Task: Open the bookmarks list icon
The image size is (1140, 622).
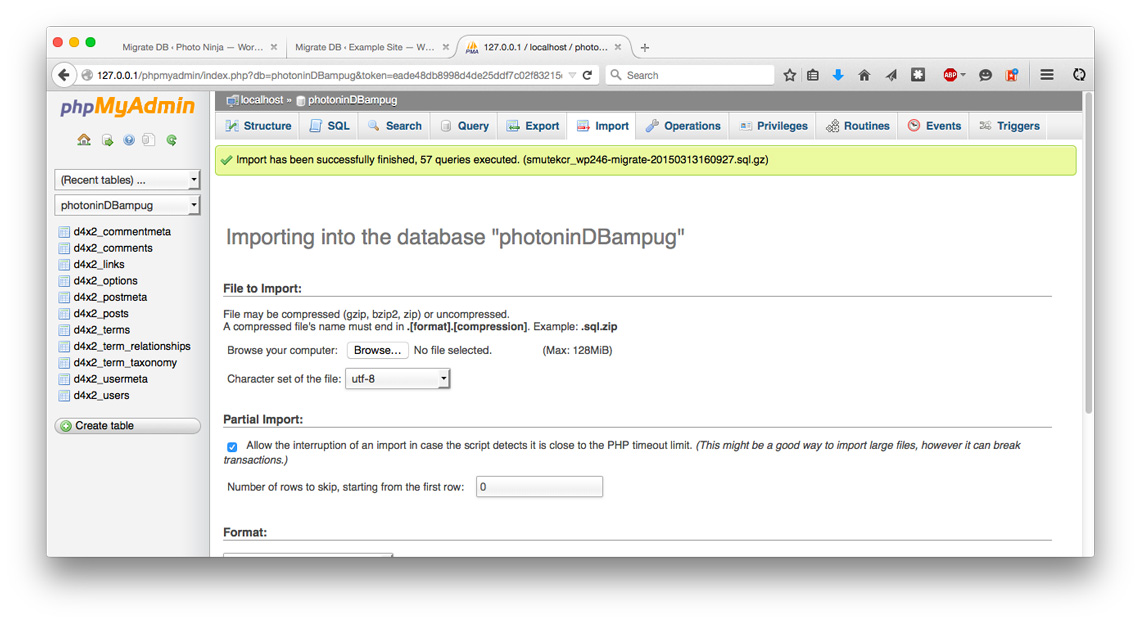Action: (x=813, y=75)
